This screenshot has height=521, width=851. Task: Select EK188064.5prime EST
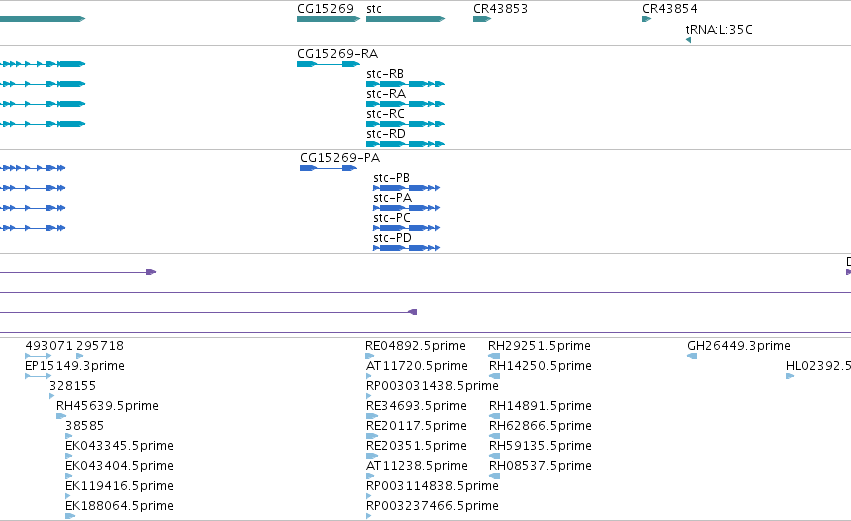[x=69, y=516]
